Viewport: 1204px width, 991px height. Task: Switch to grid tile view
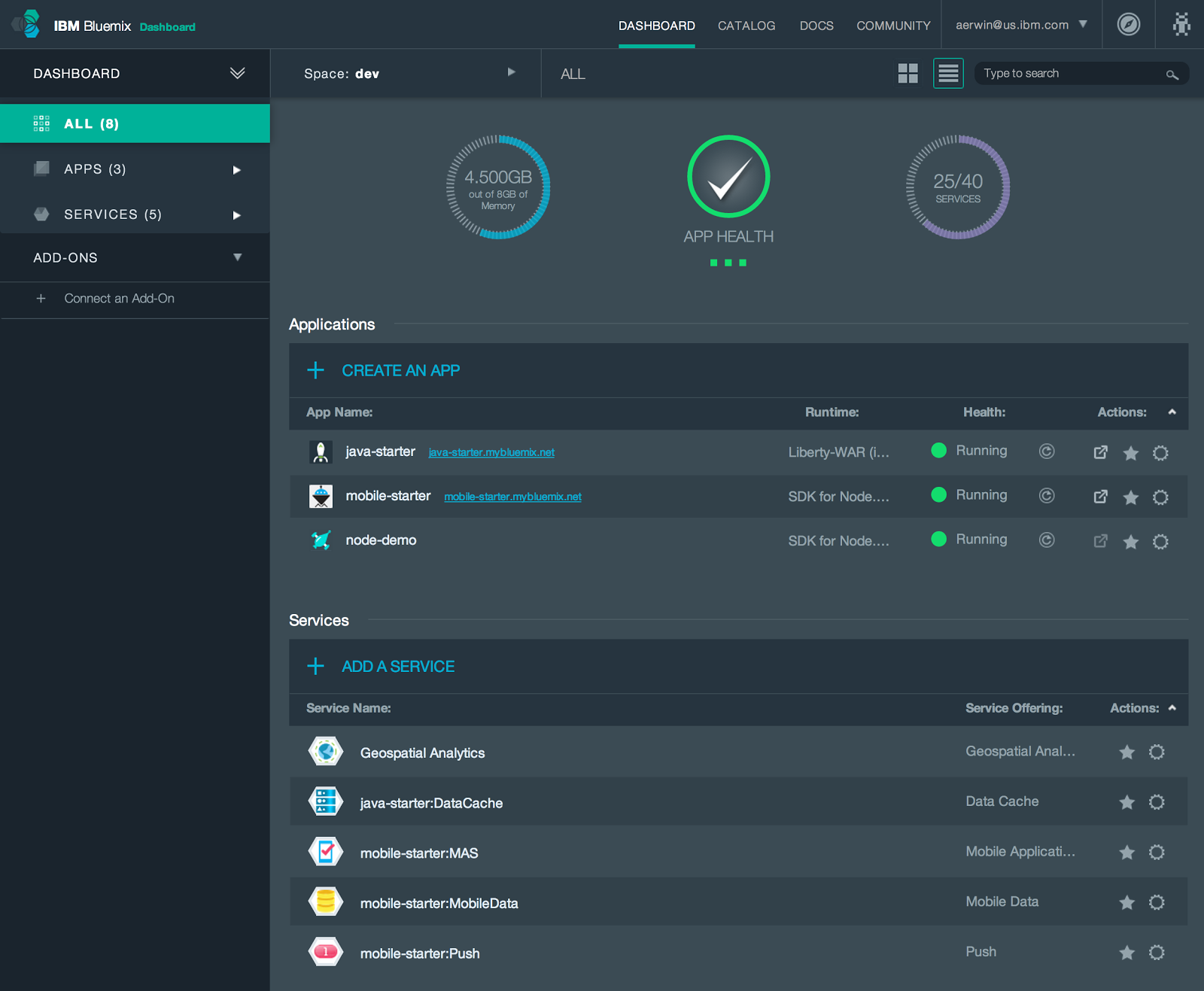pyautogui.click(x=908, y=73)
